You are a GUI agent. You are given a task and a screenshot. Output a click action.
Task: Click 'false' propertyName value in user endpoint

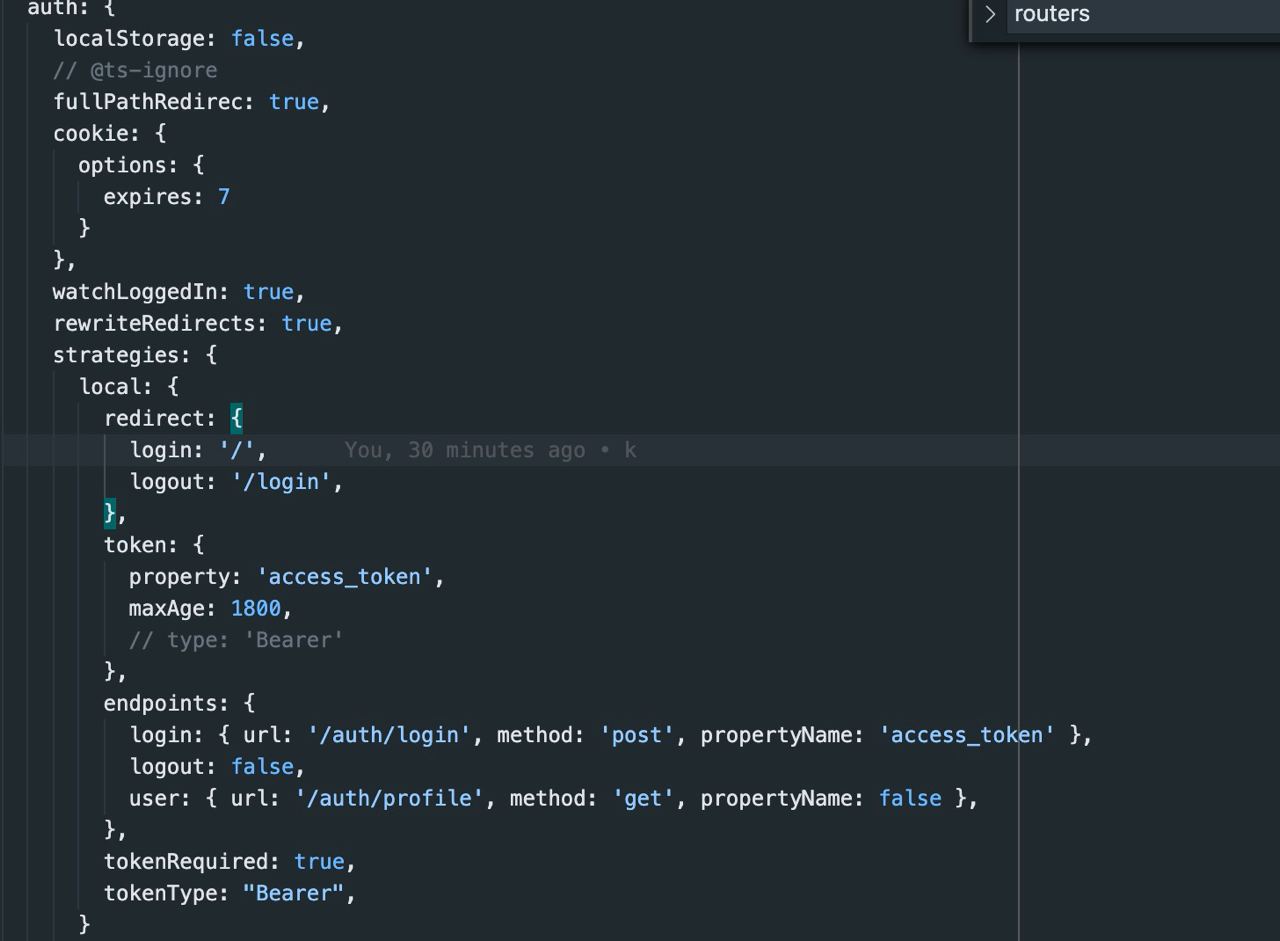coord(910,798)
